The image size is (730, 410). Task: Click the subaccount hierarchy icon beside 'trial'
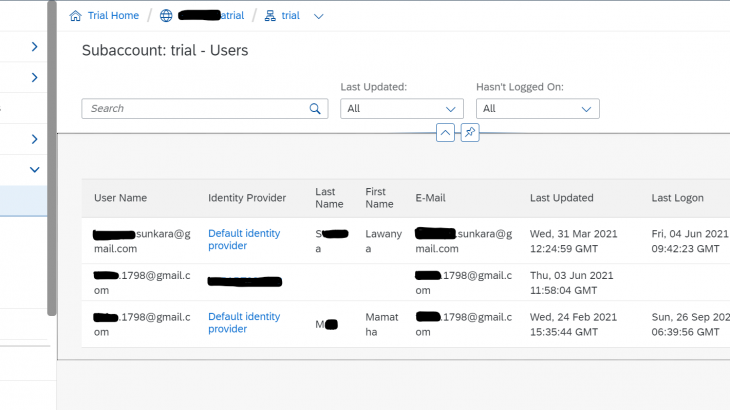270,16
